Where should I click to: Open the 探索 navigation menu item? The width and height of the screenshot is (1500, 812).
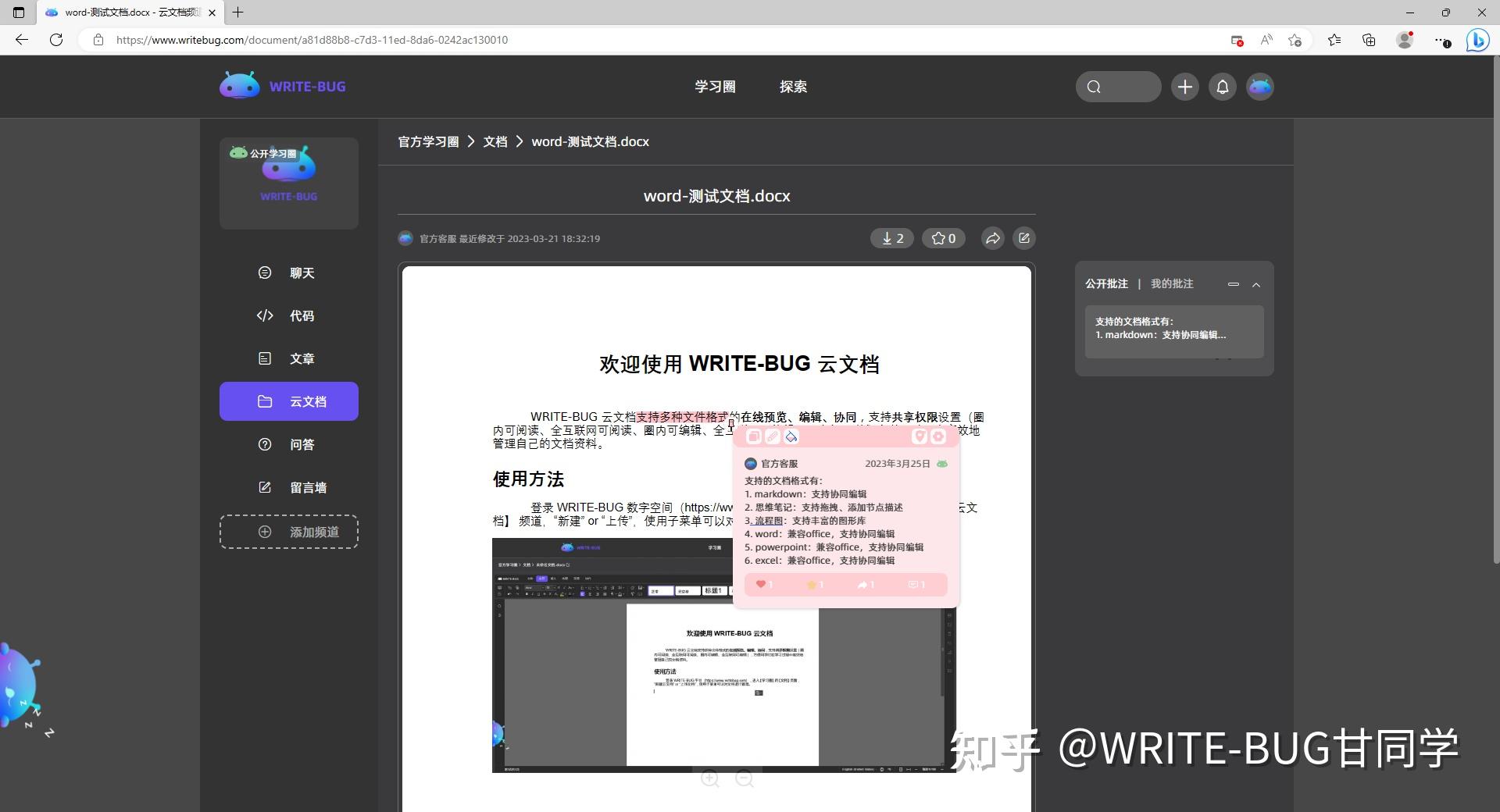coord(794,87)
